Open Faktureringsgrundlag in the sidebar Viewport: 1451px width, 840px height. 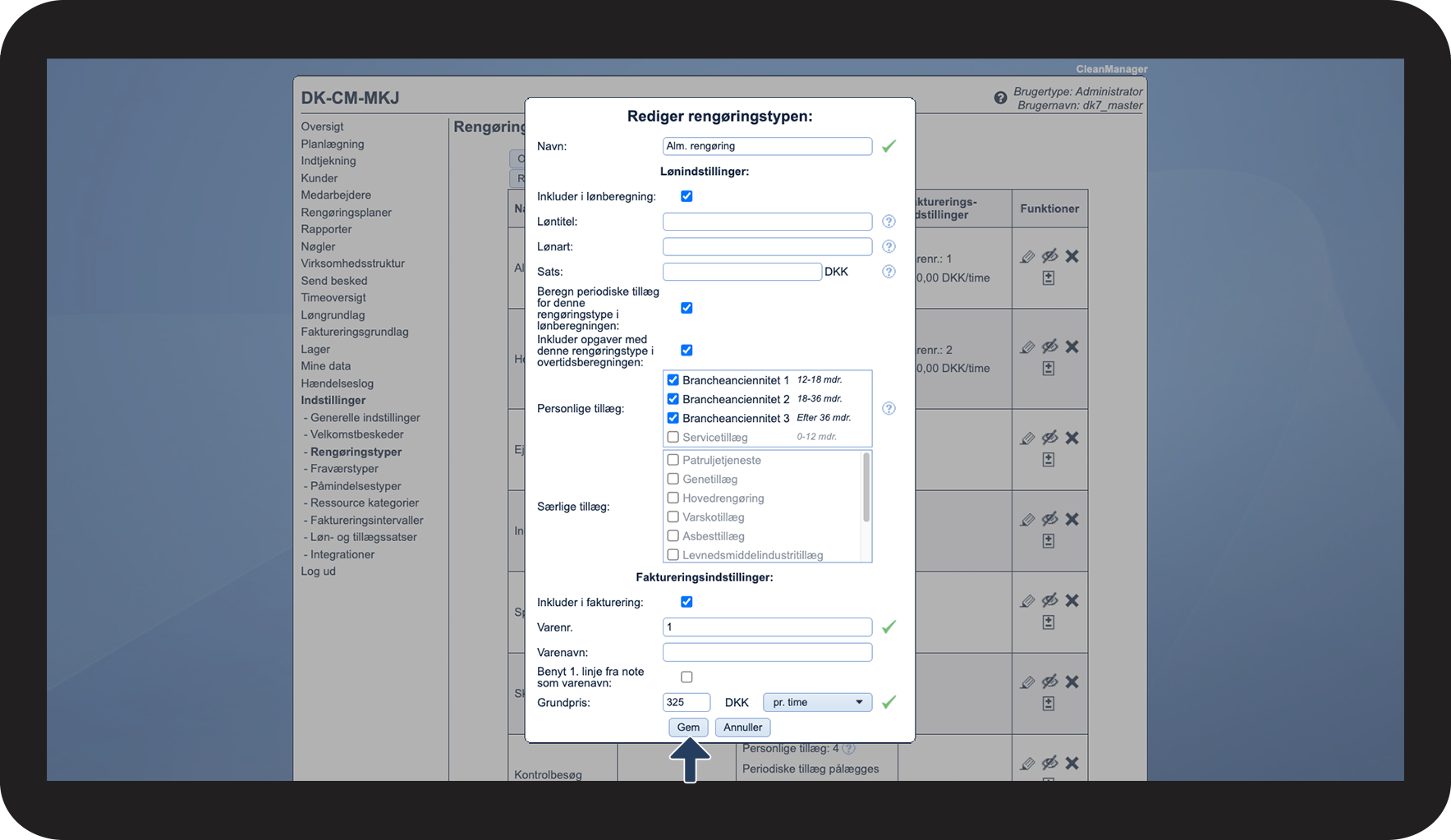(355, 332)
